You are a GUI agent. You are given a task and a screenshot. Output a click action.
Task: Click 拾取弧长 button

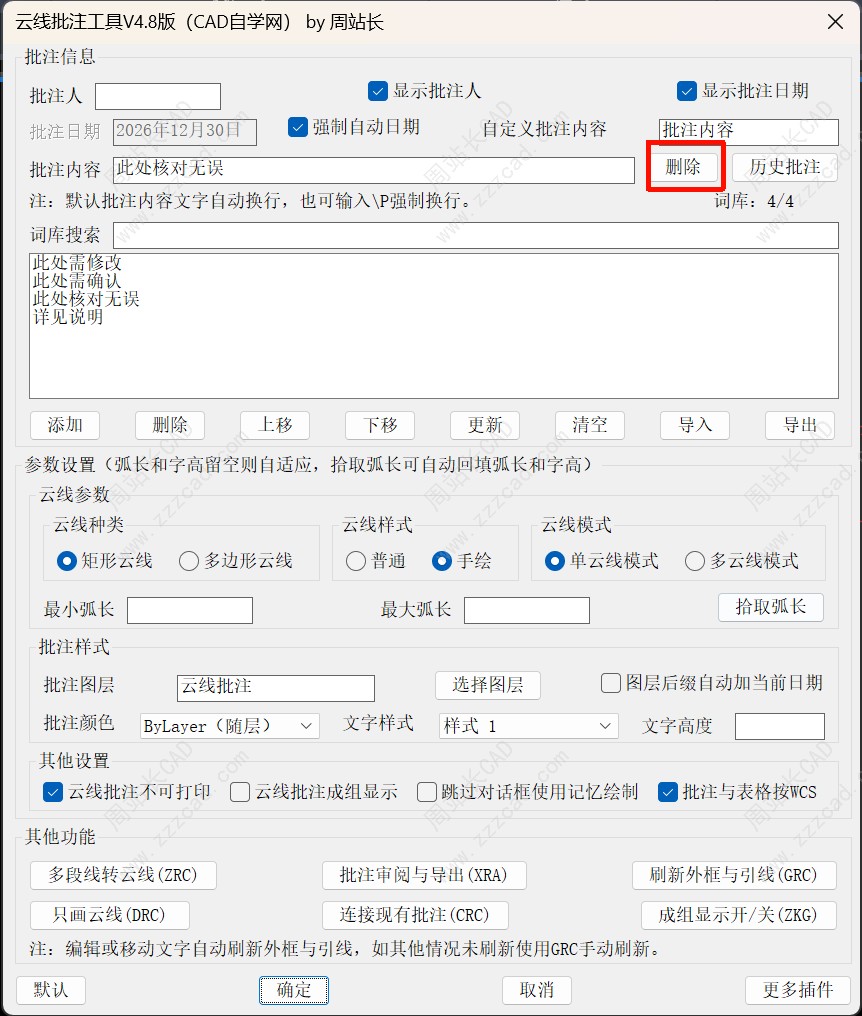771,607
